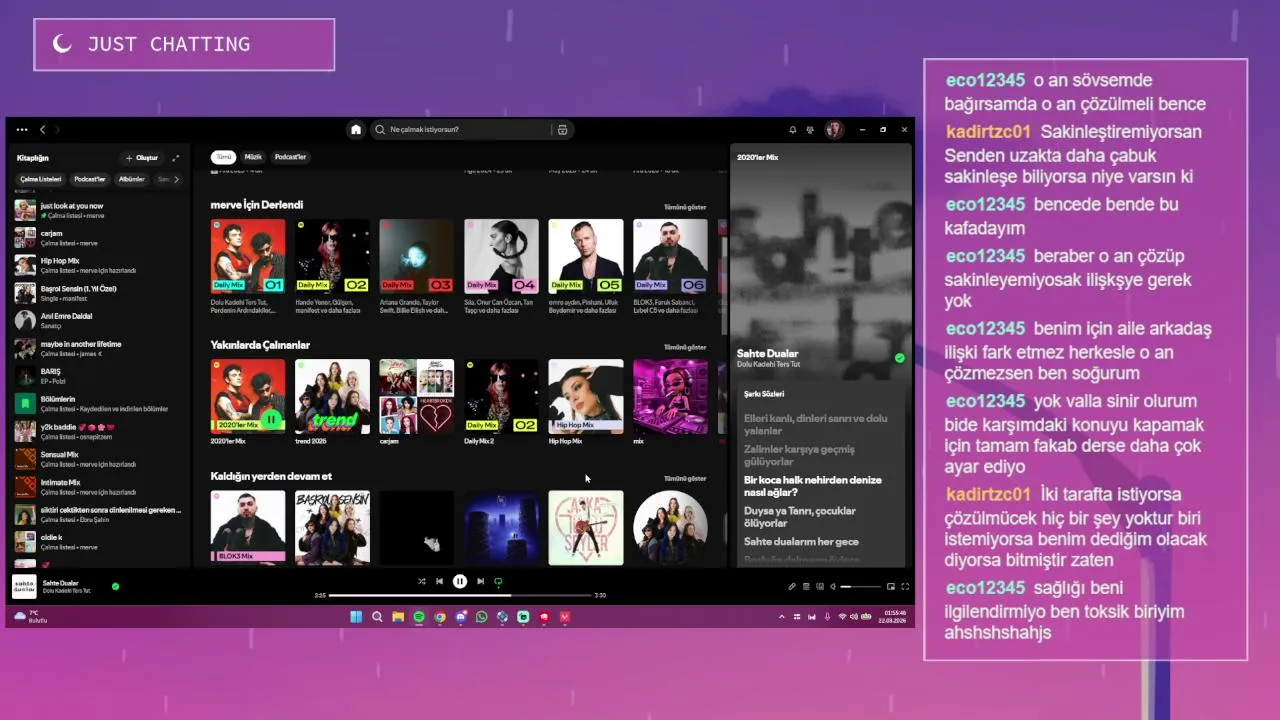Open Windows Start menu
This screenshot has width=1280, height=720.
(x=356, y=617)
